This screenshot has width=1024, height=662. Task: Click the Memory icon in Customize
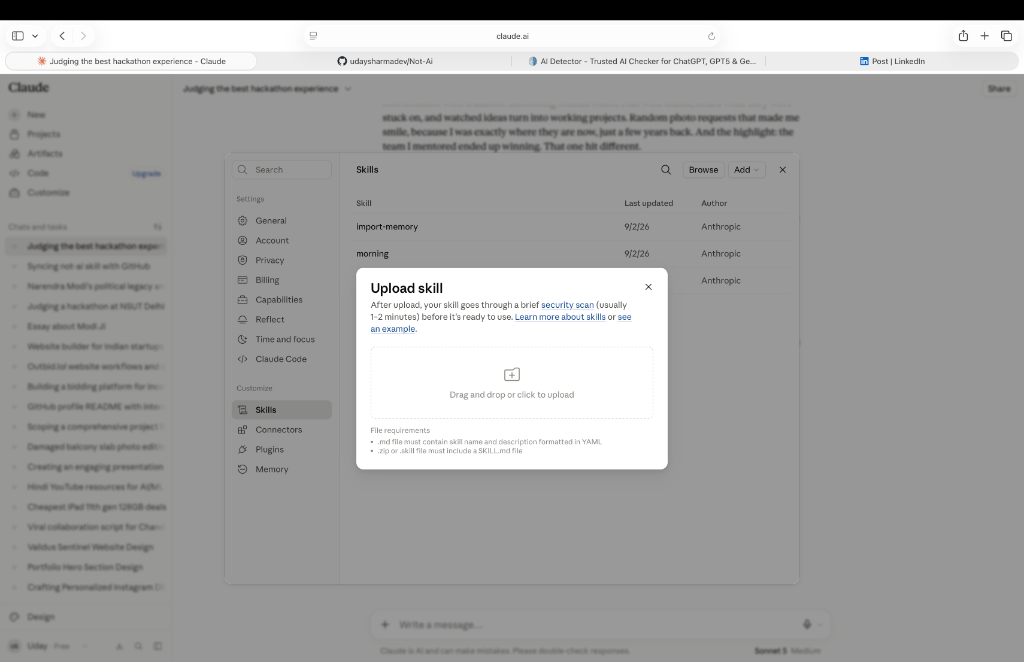pyautogui.click(x=242, y=469)
